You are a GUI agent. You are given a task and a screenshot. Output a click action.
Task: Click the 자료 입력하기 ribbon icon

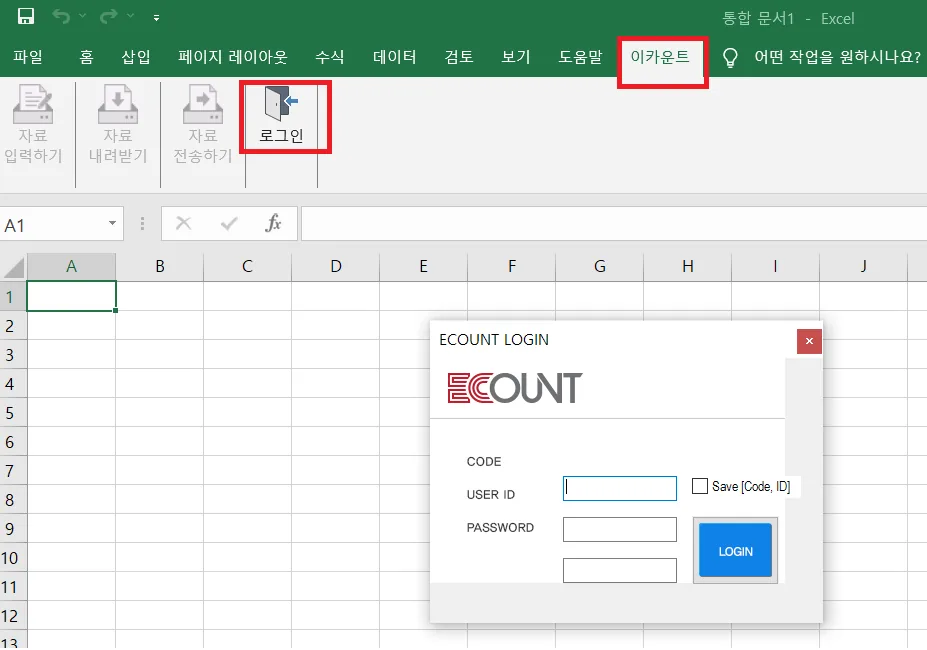click(33, 104)
